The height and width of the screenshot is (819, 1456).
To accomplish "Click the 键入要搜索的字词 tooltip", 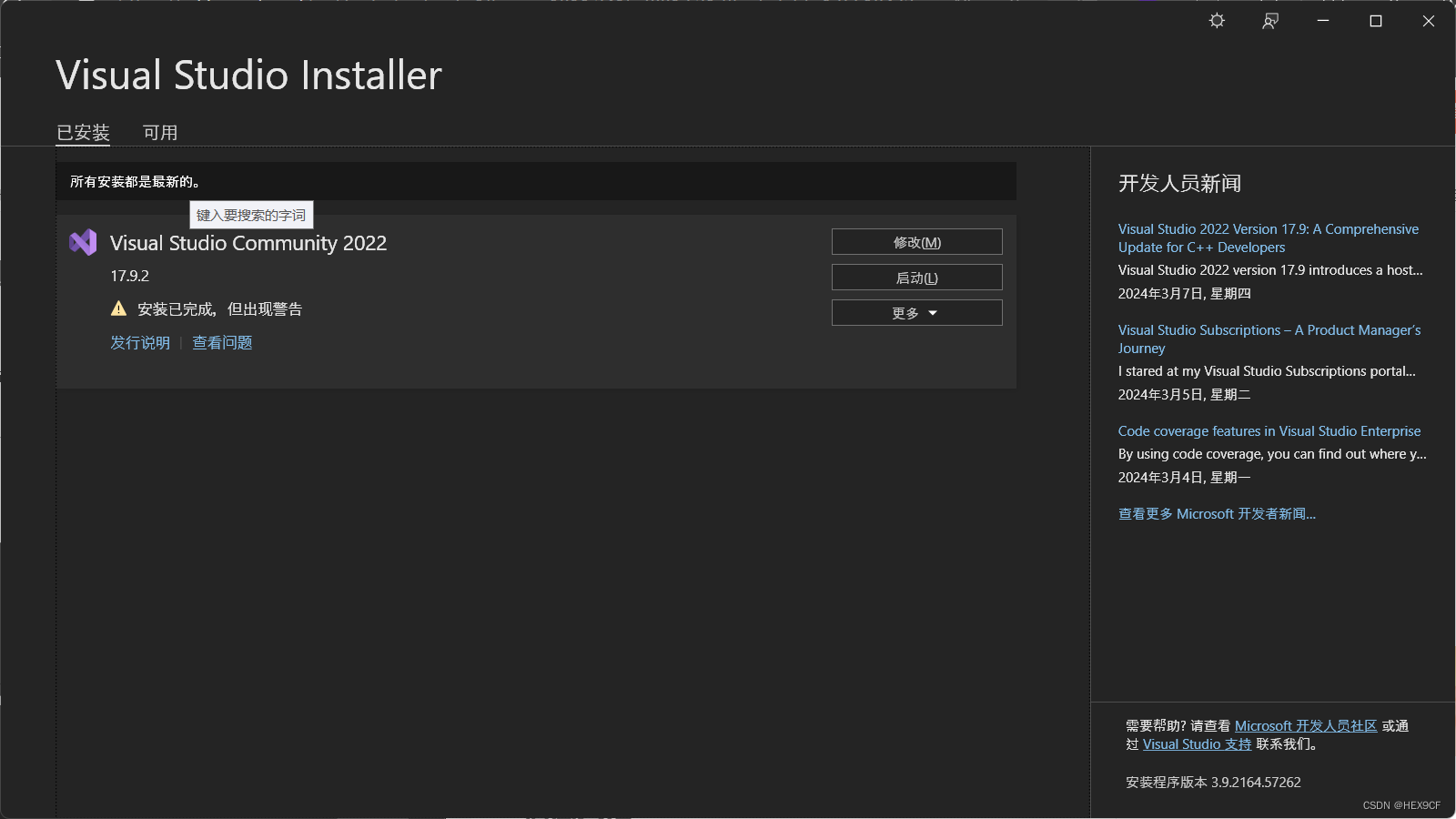I will [251, 215].
